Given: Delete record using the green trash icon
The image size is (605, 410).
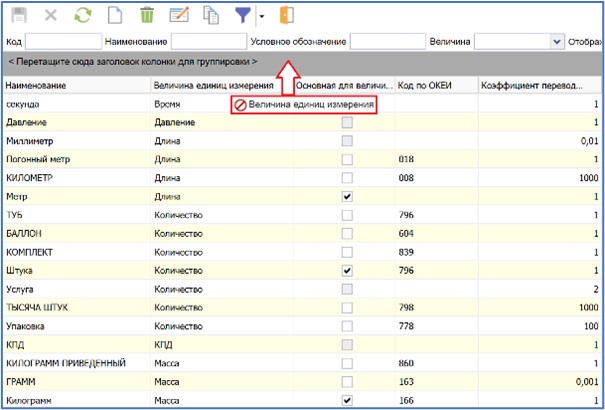Looking at the screenshot, I should tap(147, 15).
